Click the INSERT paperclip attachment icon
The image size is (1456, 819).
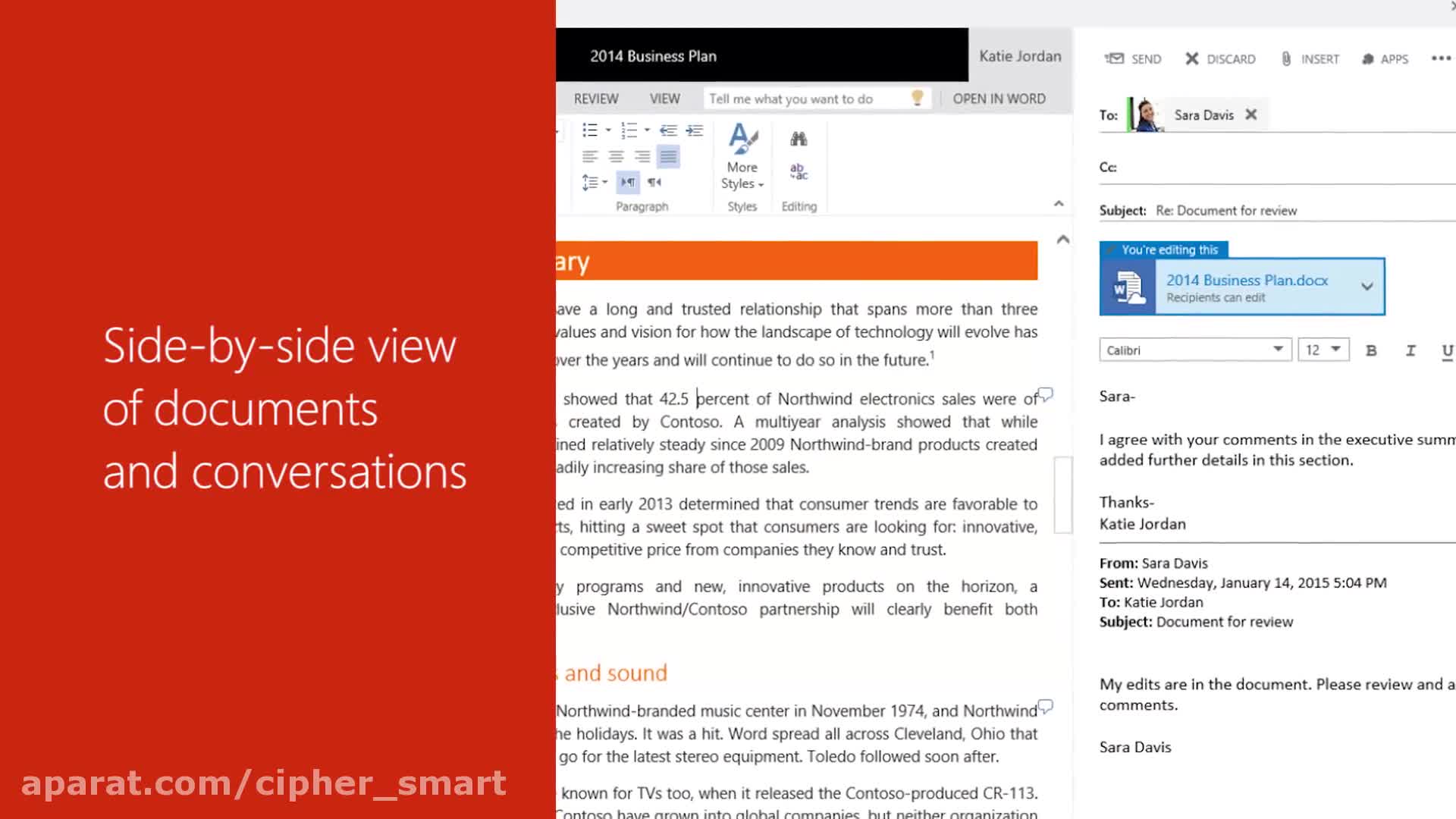coord(1287,59)
